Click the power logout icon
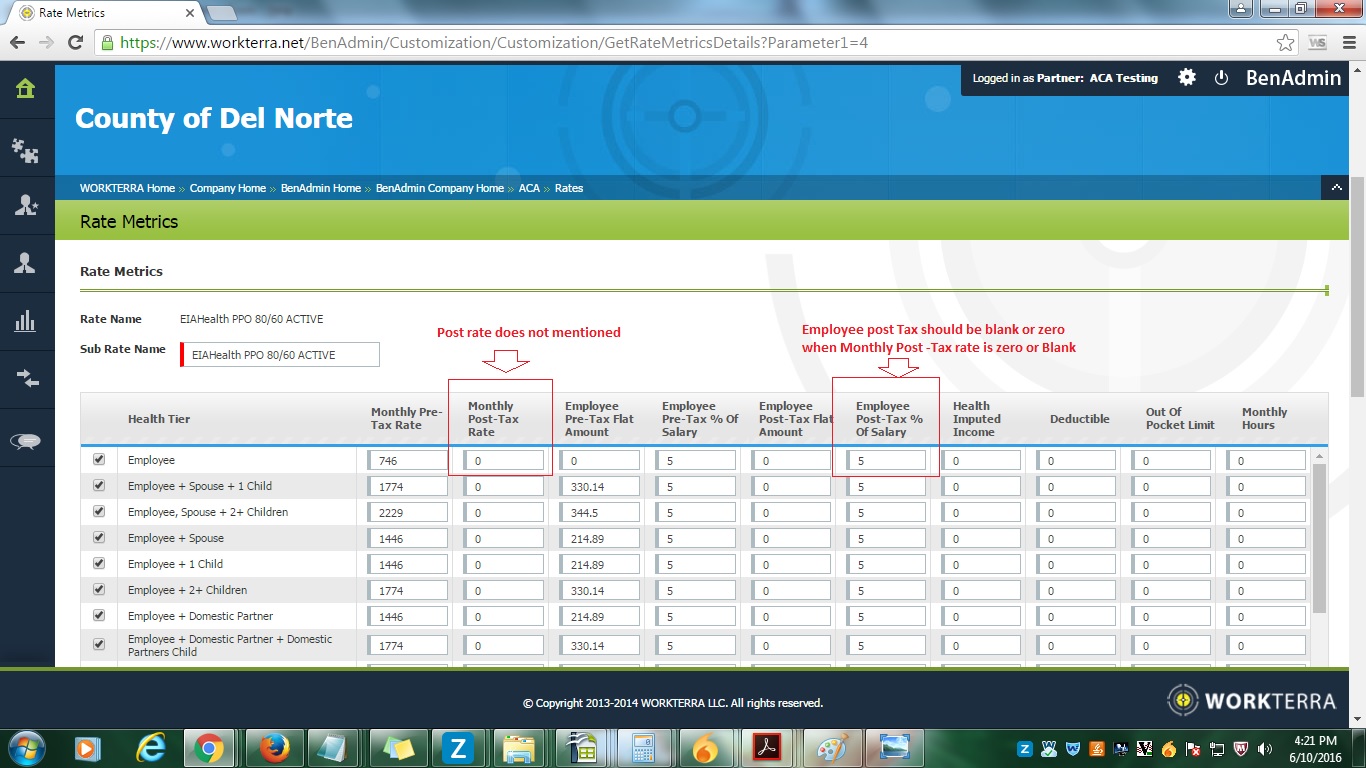 1221,78
